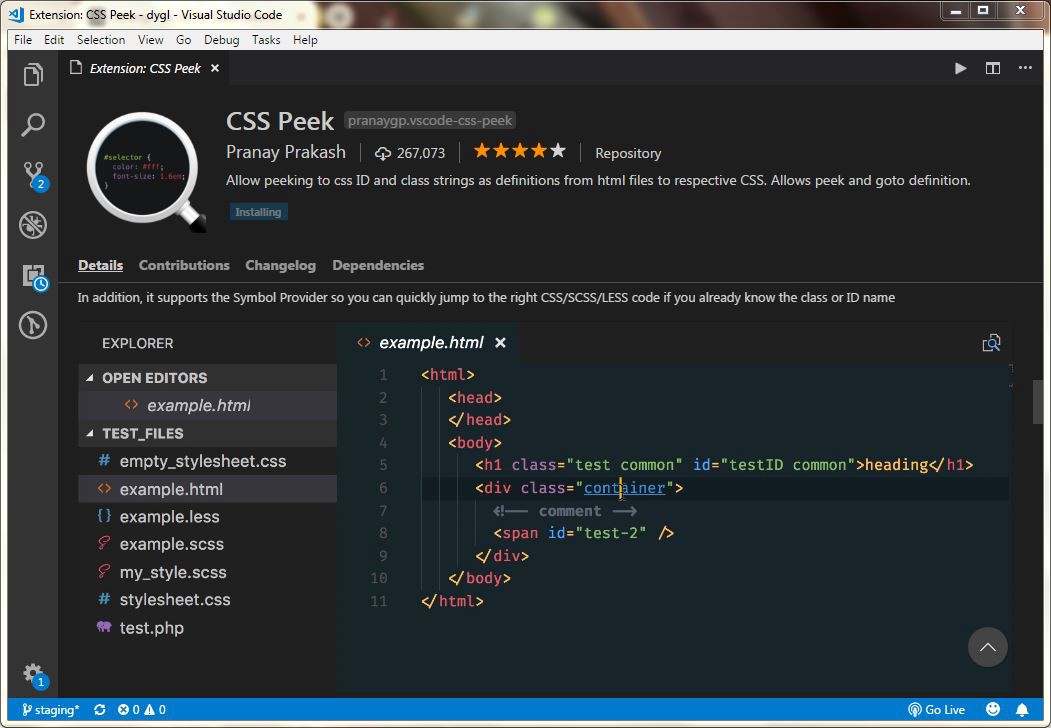Screen dimensions: 1051x728
Task: Switch to the Contributions tab
Action: point(184,265)
